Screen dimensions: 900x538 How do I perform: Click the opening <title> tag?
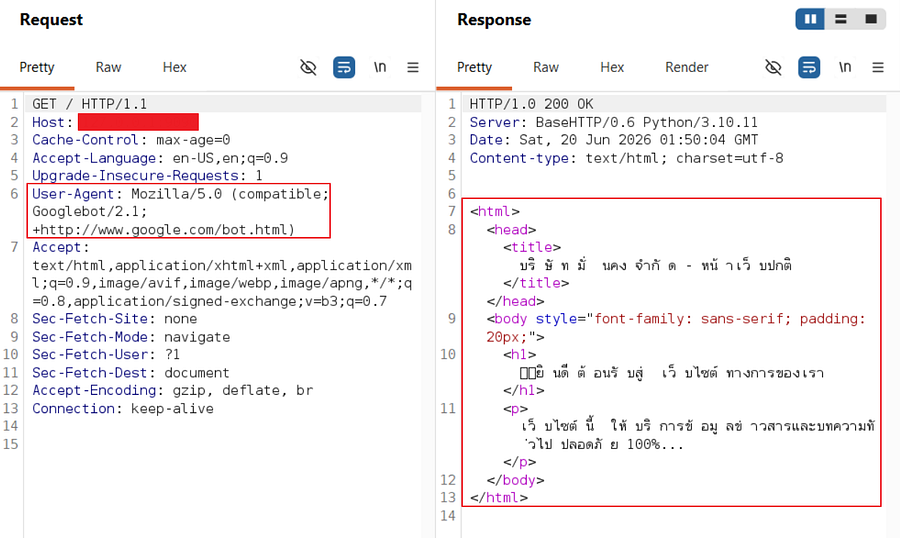click(x=532, y=247)
